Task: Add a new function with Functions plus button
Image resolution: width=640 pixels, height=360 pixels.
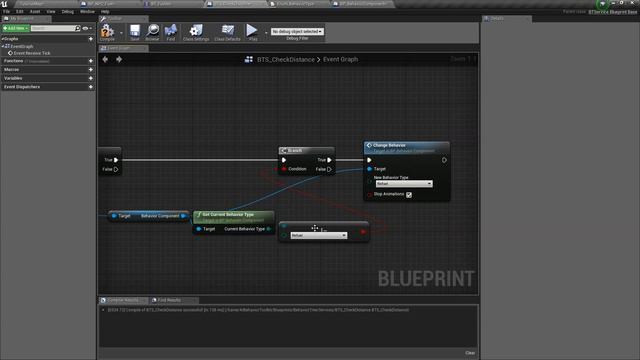Action: (91, 61)
